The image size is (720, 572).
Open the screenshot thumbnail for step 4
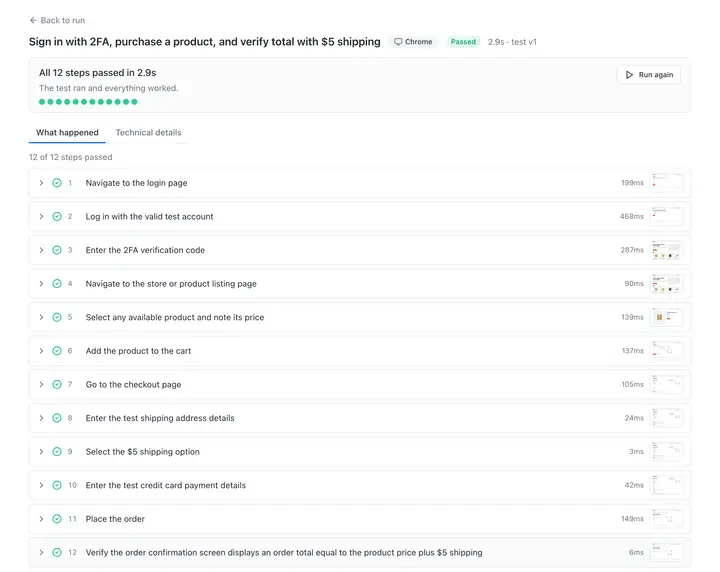coord(667,284)
